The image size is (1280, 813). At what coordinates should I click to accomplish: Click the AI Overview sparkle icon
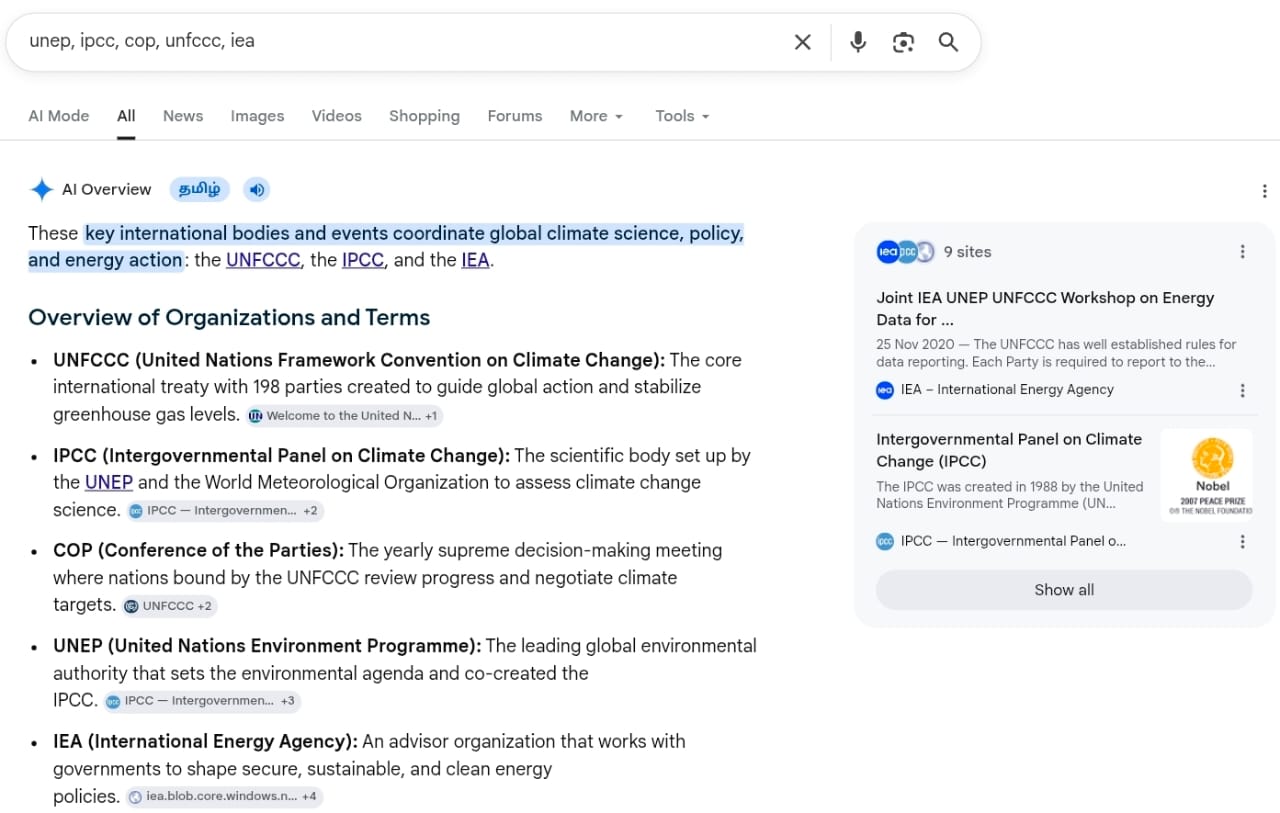(41, 189)
